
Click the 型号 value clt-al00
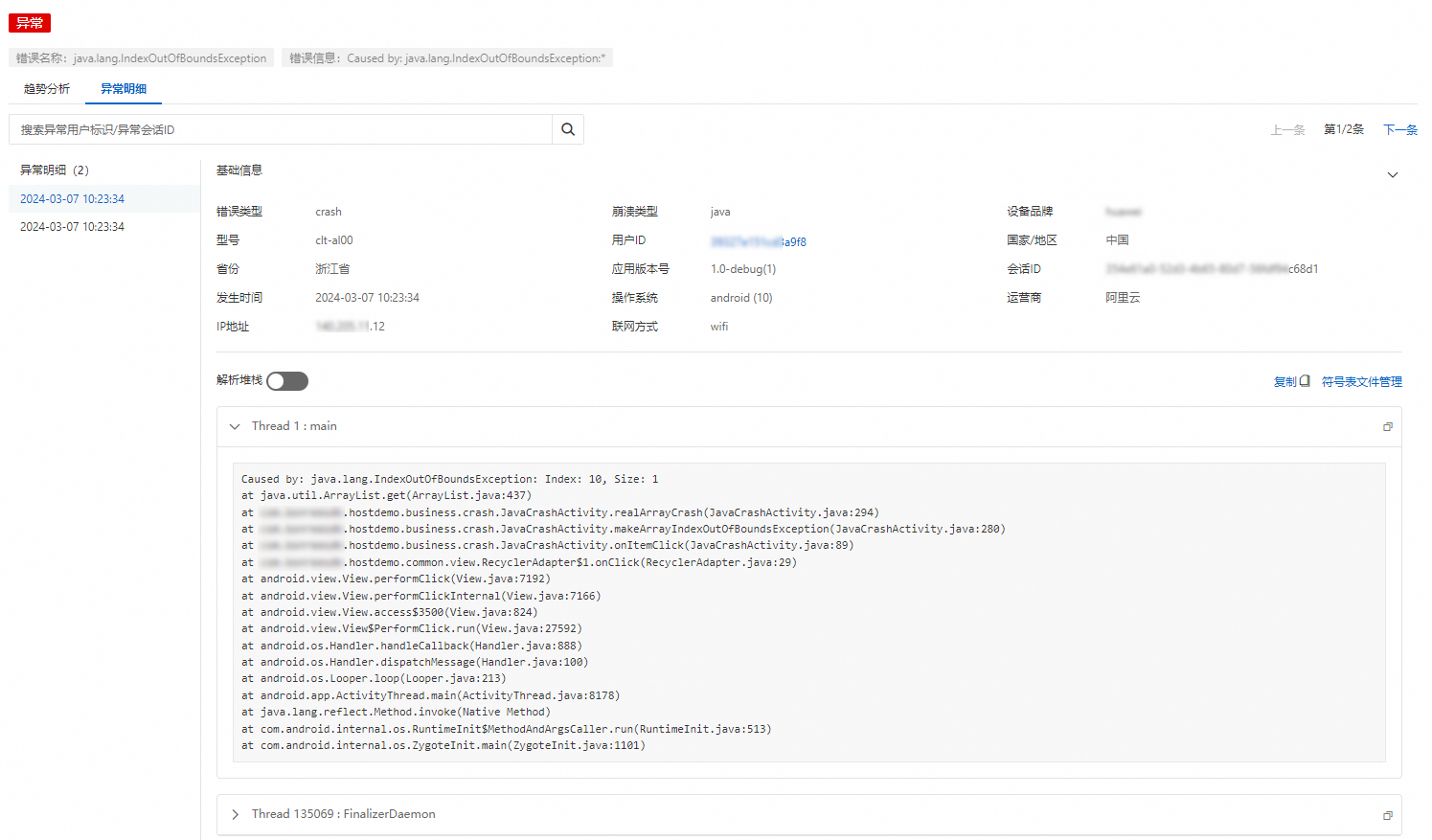[334, 240]
